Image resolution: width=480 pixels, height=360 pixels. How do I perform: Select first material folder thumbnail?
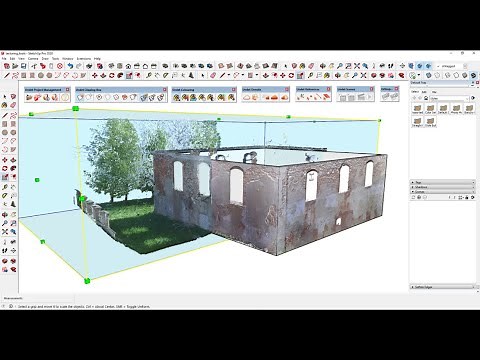click(x=417, y=108)
